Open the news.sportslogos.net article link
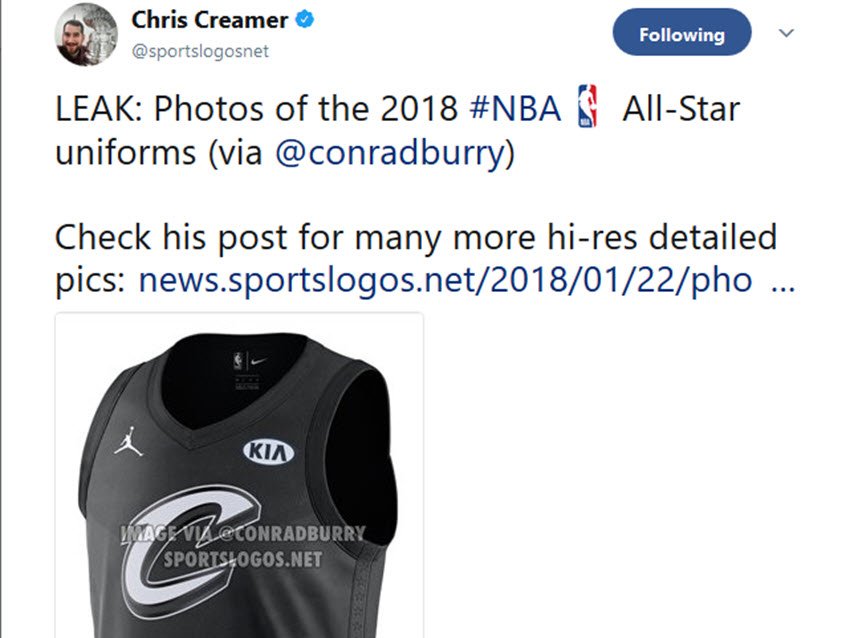This screenshot has height=638, width=850. [445, 281]
